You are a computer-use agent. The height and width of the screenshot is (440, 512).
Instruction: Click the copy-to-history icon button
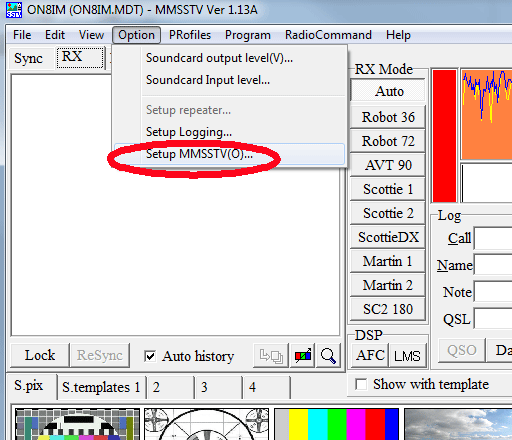[x=271, y=356]
